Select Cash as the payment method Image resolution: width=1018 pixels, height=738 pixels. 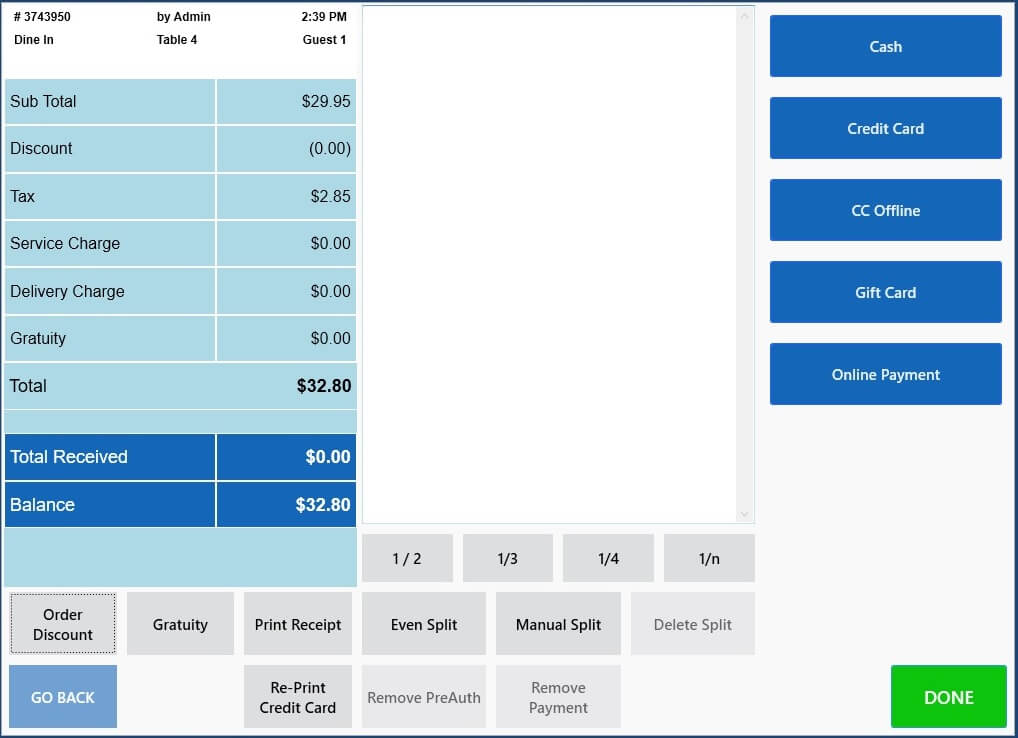[x=885, y=45]
